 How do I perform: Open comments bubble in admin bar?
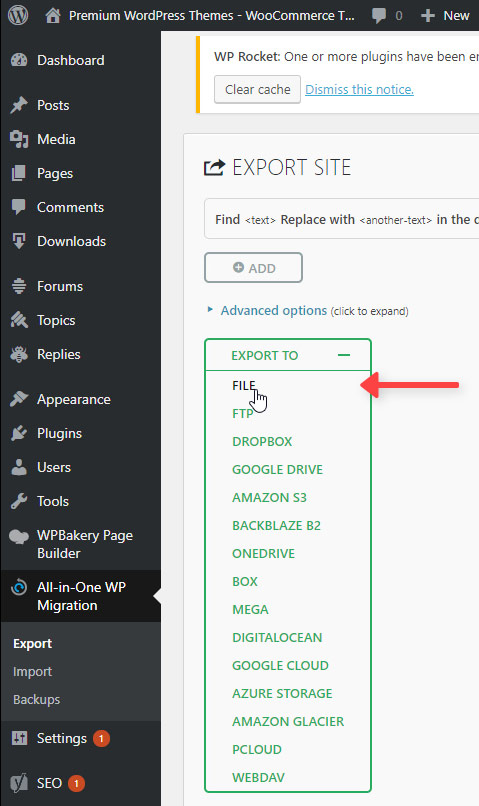pyautogui.click(x=379, y=15)
